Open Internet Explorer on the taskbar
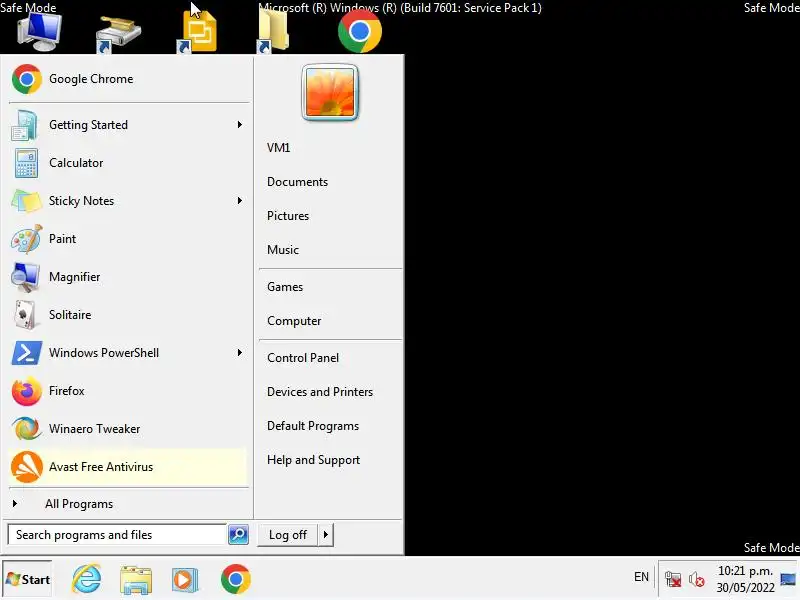This screenshot has height=600, width=800. (x=86, y=580)
